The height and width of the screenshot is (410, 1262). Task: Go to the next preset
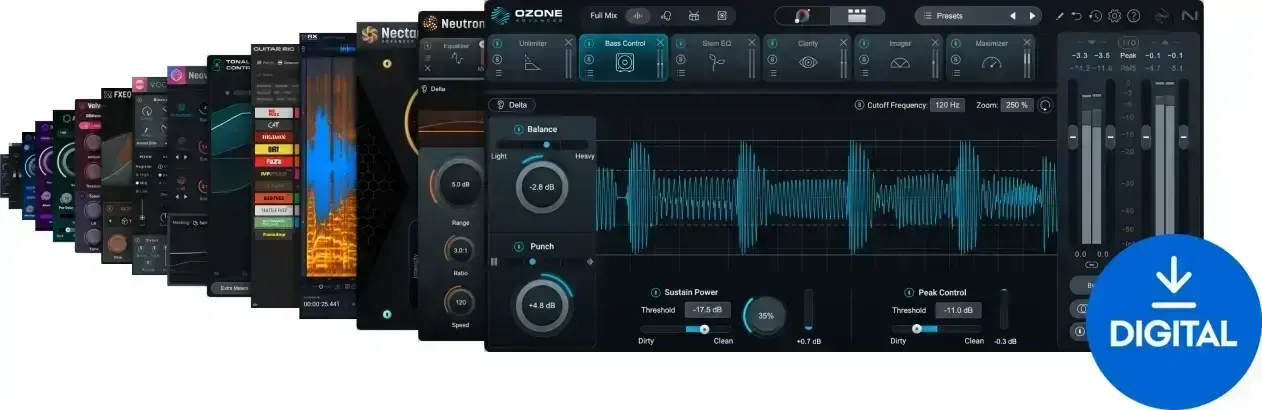tap(1033, 16)
